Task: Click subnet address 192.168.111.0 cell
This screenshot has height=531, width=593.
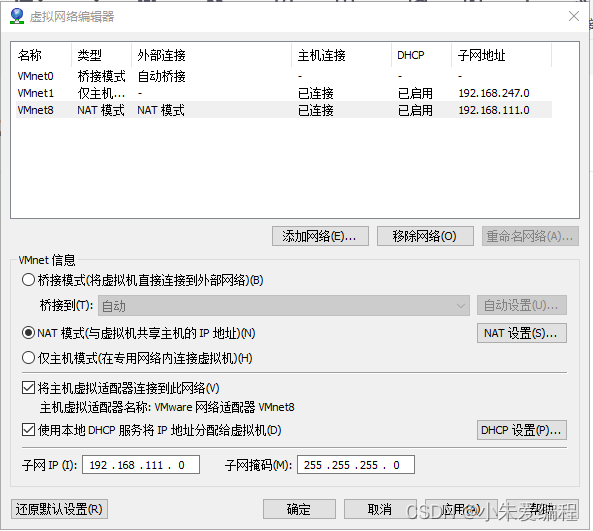Action: pos(494,110)
